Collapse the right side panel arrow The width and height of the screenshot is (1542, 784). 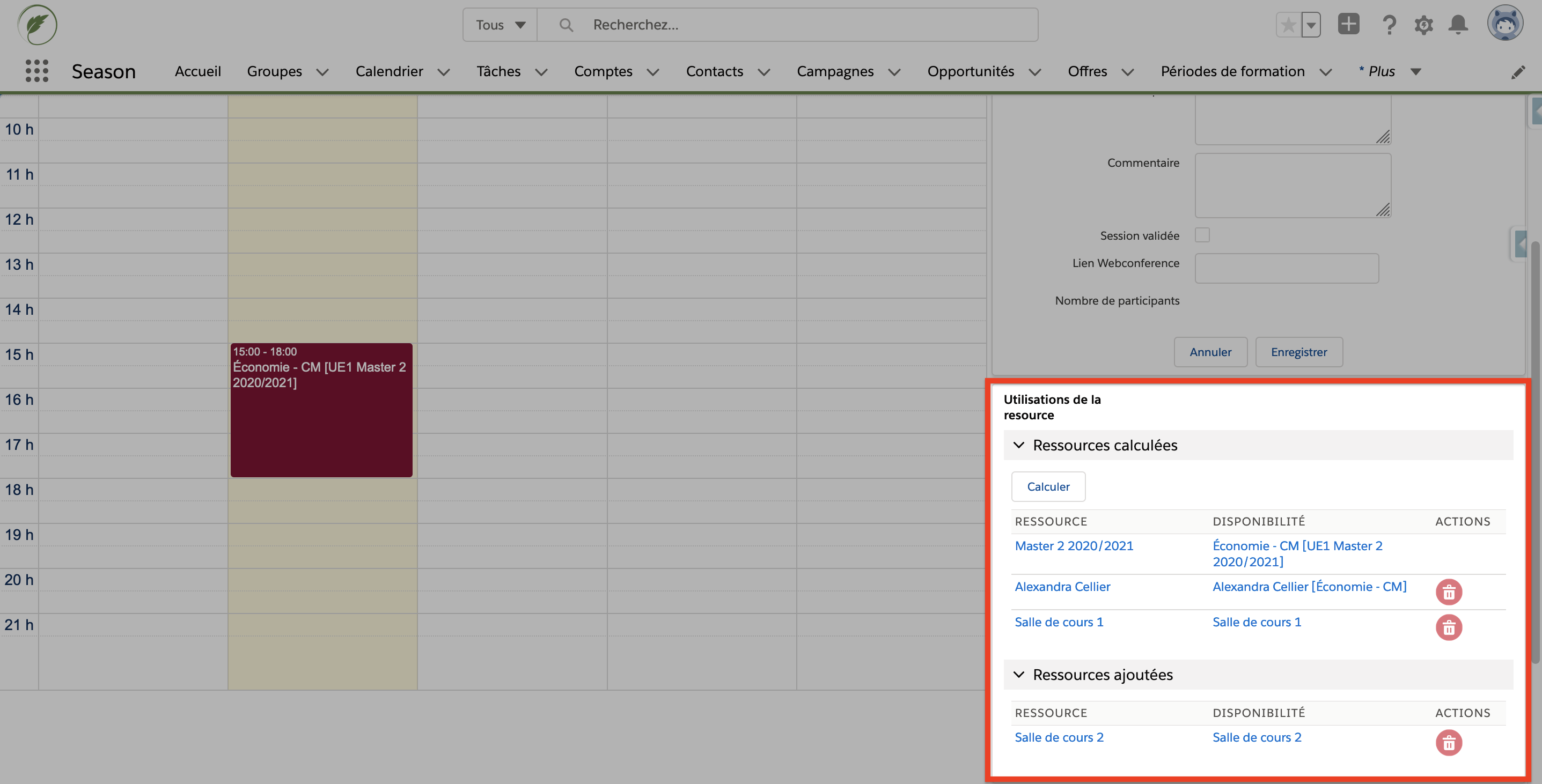[1521, 244]
